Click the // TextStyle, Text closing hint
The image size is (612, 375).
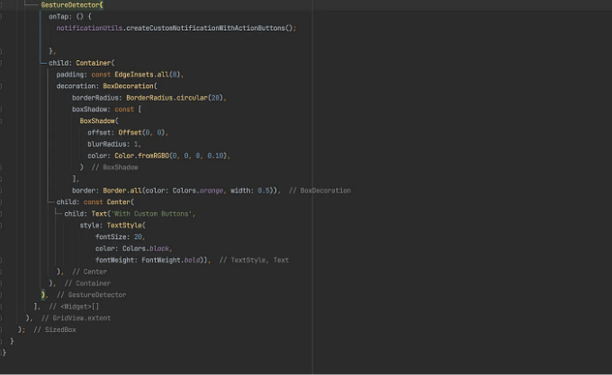254,260
